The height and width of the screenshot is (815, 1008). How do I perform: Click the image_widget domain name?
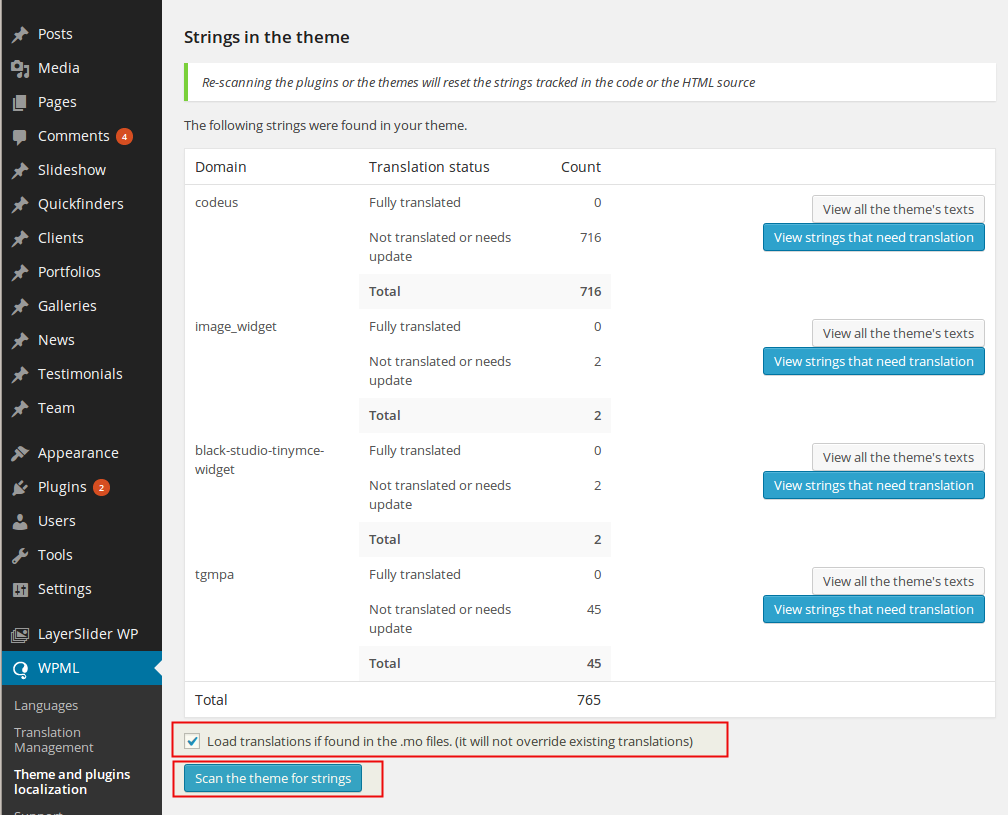point(236,327)
